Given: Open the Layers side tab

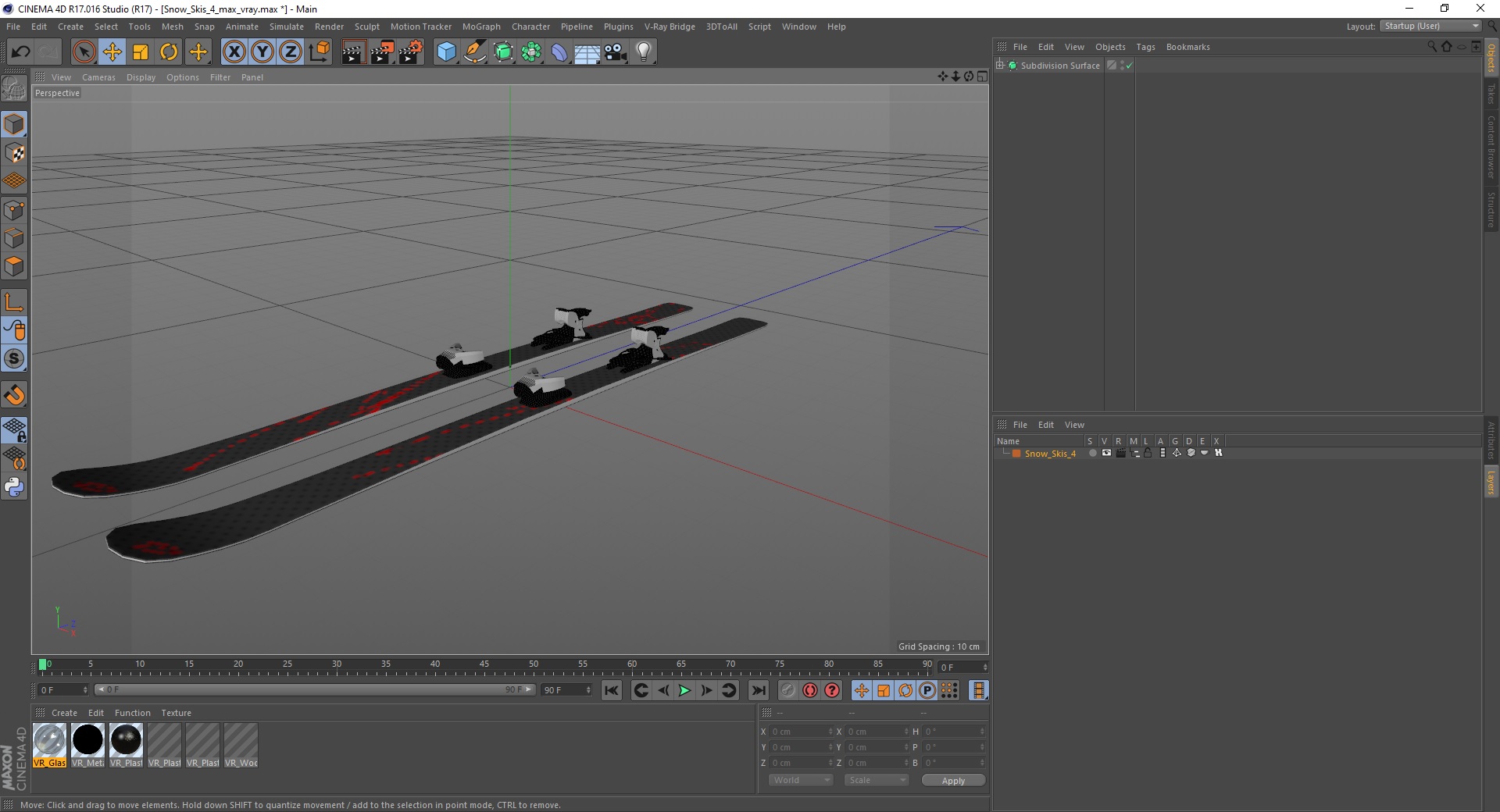Looking at the screenshot, I should (1491, 482).
